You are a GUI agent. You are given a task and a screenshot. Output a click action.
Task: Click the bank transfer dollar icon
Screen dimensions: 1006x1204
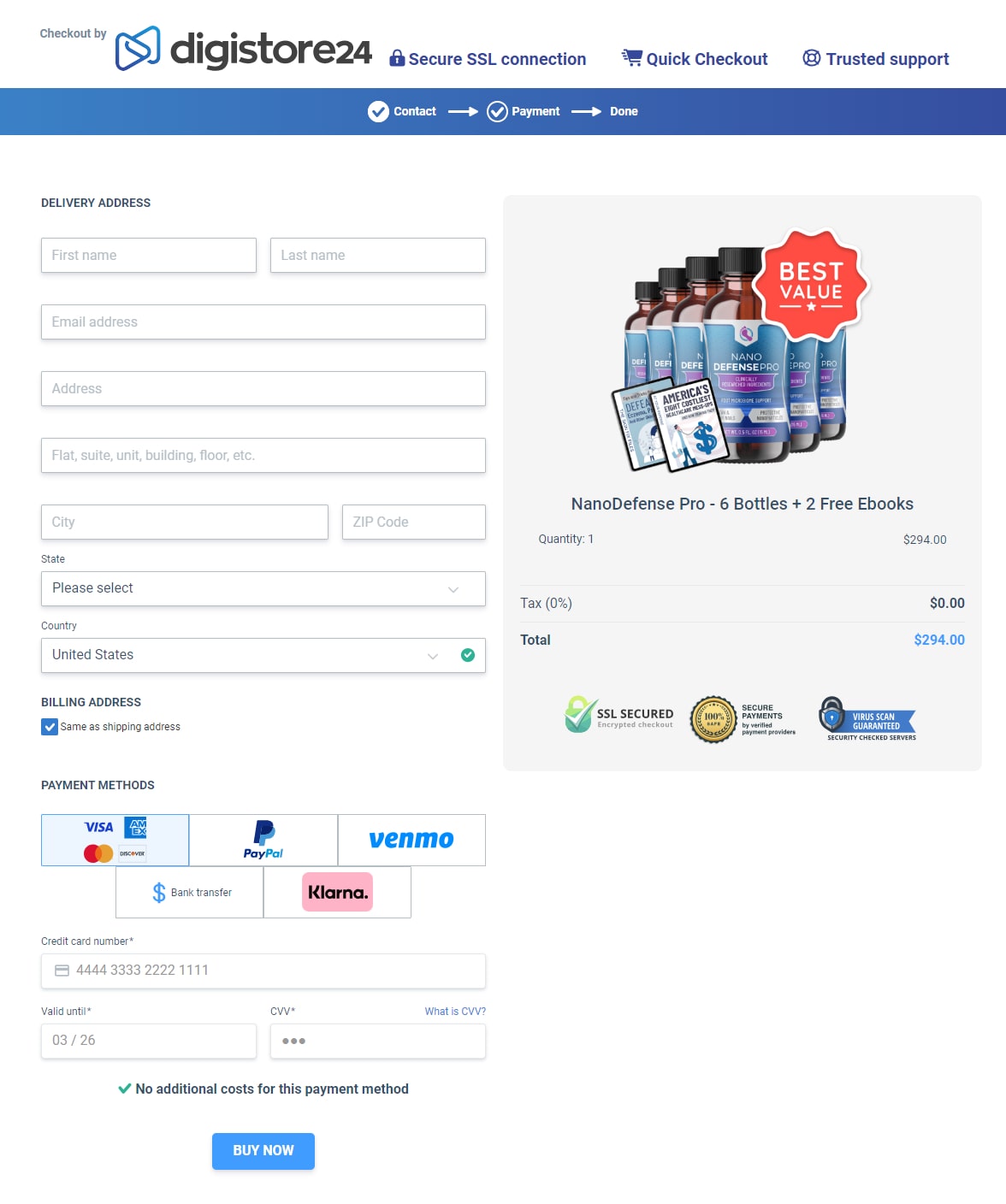(x=159, y=893)
